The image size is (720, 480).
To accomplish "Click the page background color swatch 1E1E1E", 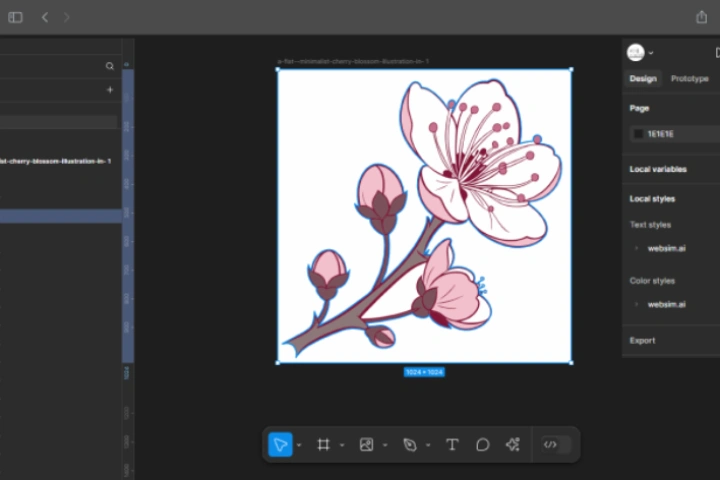I will pos(638,134).
